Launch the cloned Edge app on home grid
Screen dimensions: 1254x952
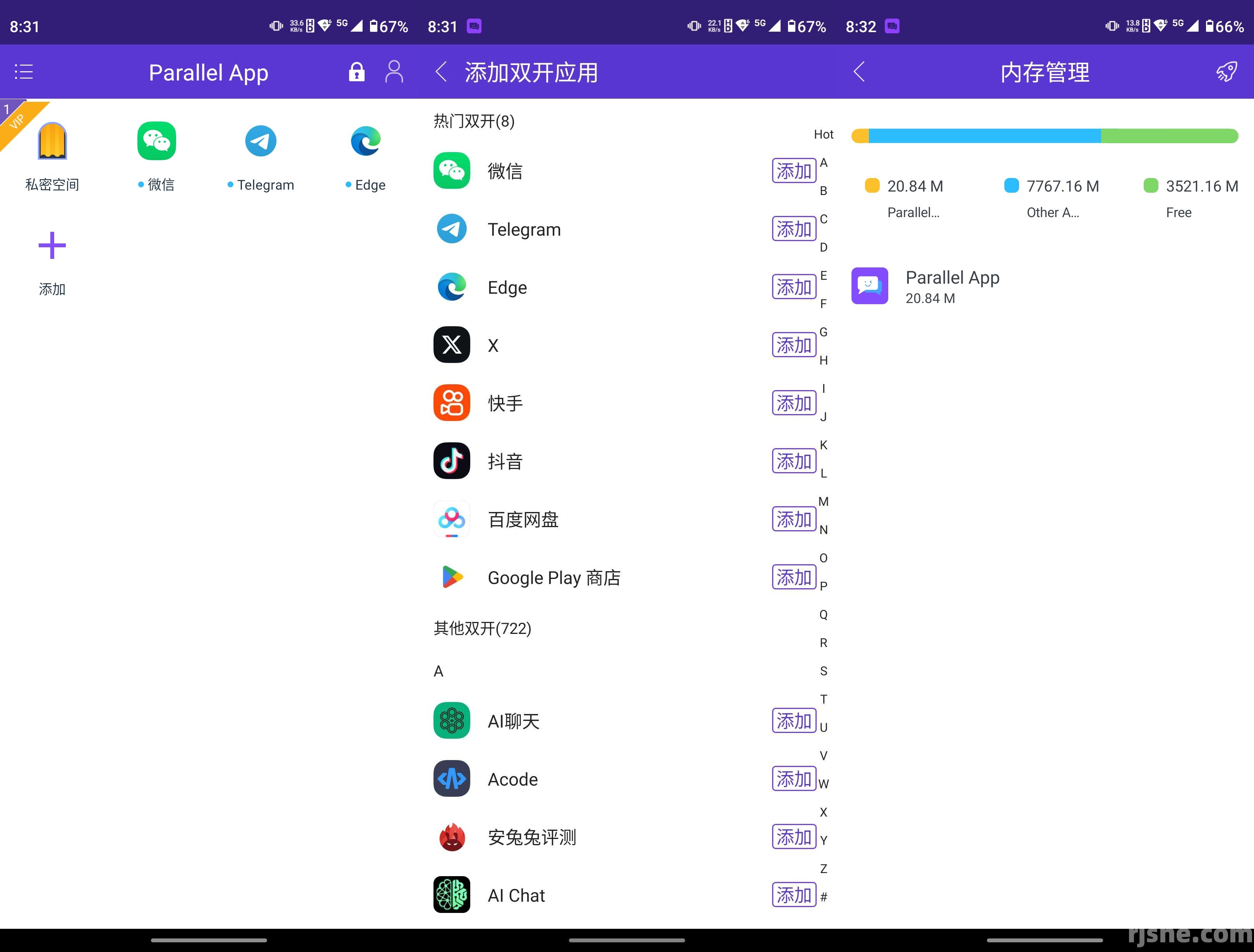point(366,140)
